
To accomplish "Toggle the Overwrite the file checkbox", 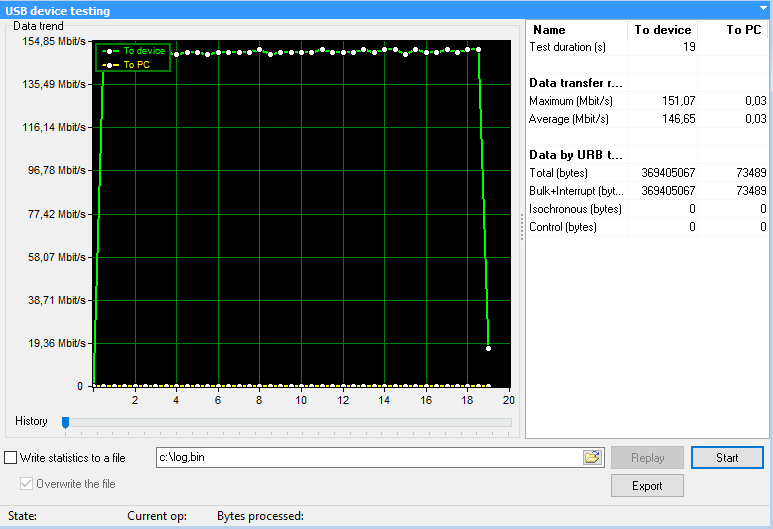I will tap(27, 484).
